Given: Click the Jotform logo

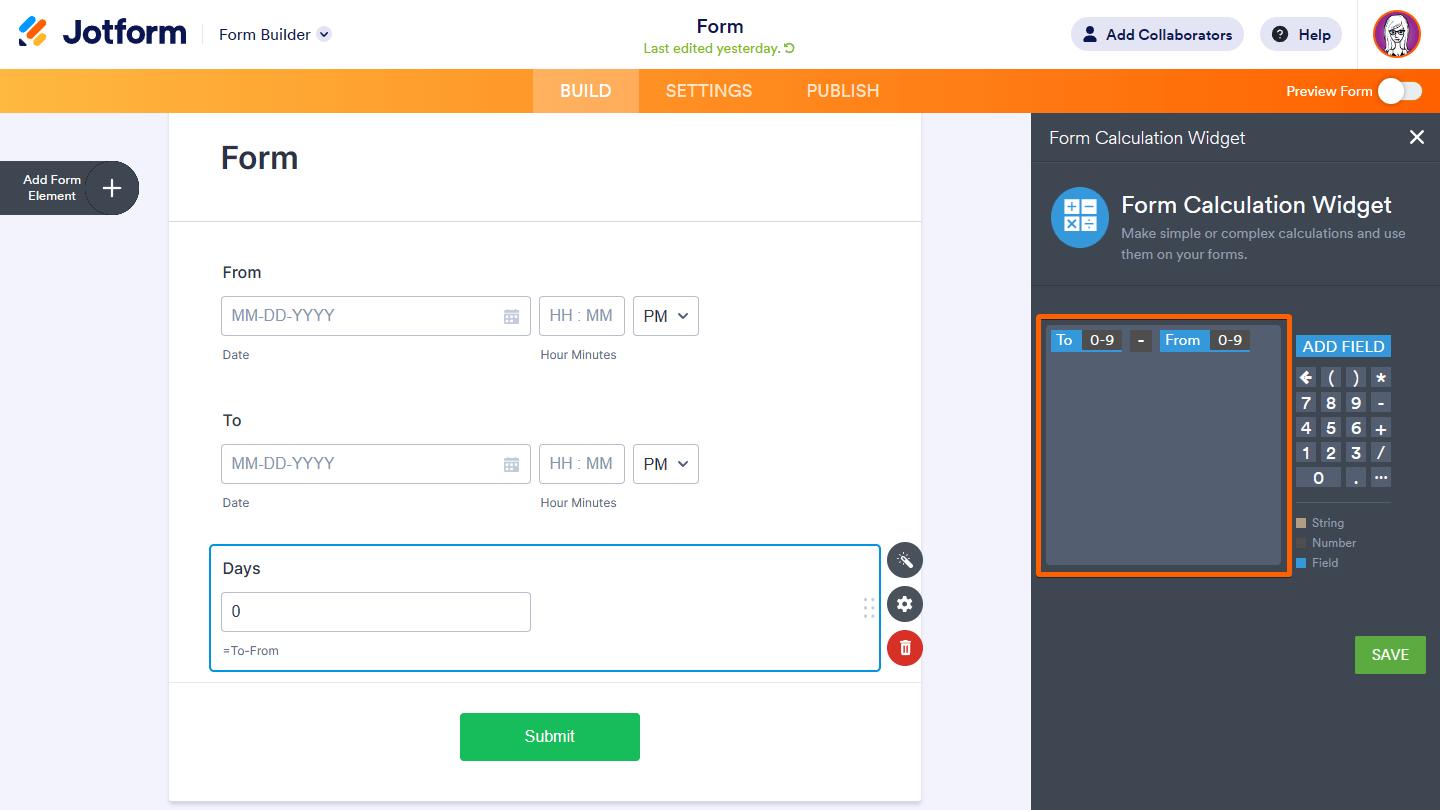Looking at the screenshot, I should click(x=102, y=33).
